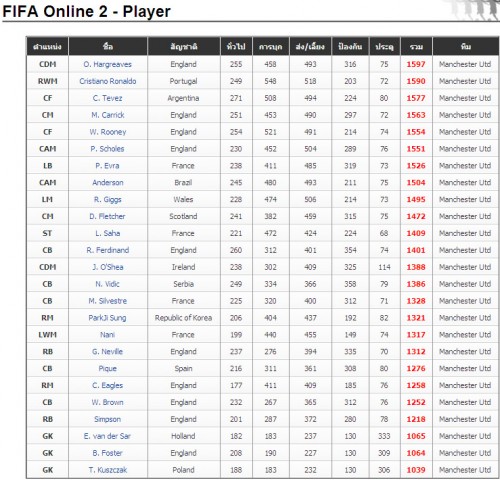
Task: Open B. Foster player link
Action: (x=107, y=453)
